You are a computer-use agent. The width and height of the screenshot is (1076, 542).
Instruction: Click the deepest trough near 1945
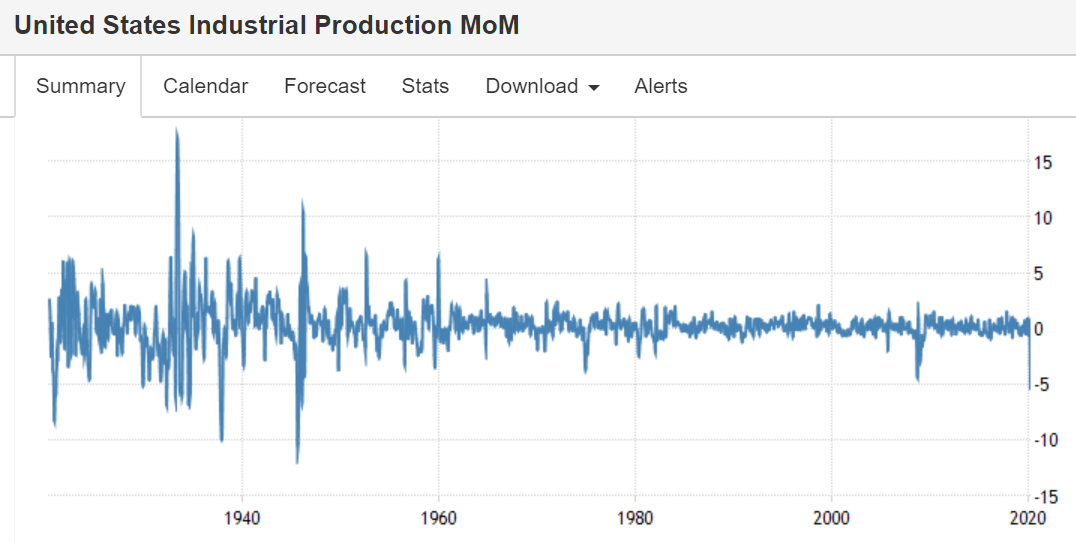point(297,460)
